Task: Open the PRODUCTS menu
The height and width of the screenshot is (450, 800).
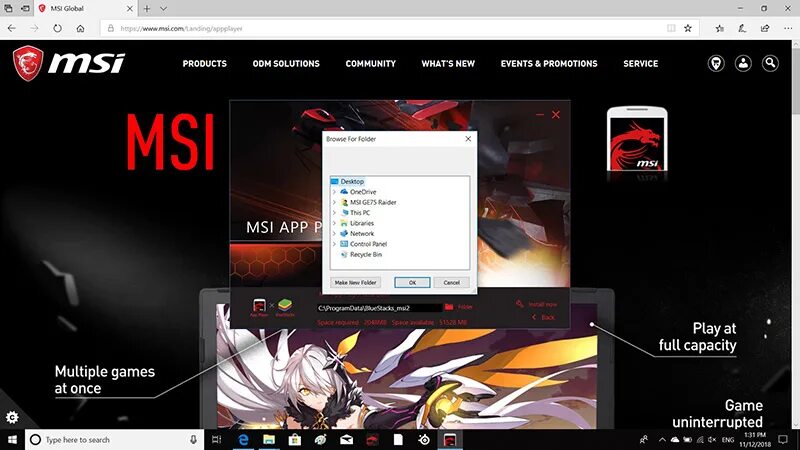Action: [205, 64]
